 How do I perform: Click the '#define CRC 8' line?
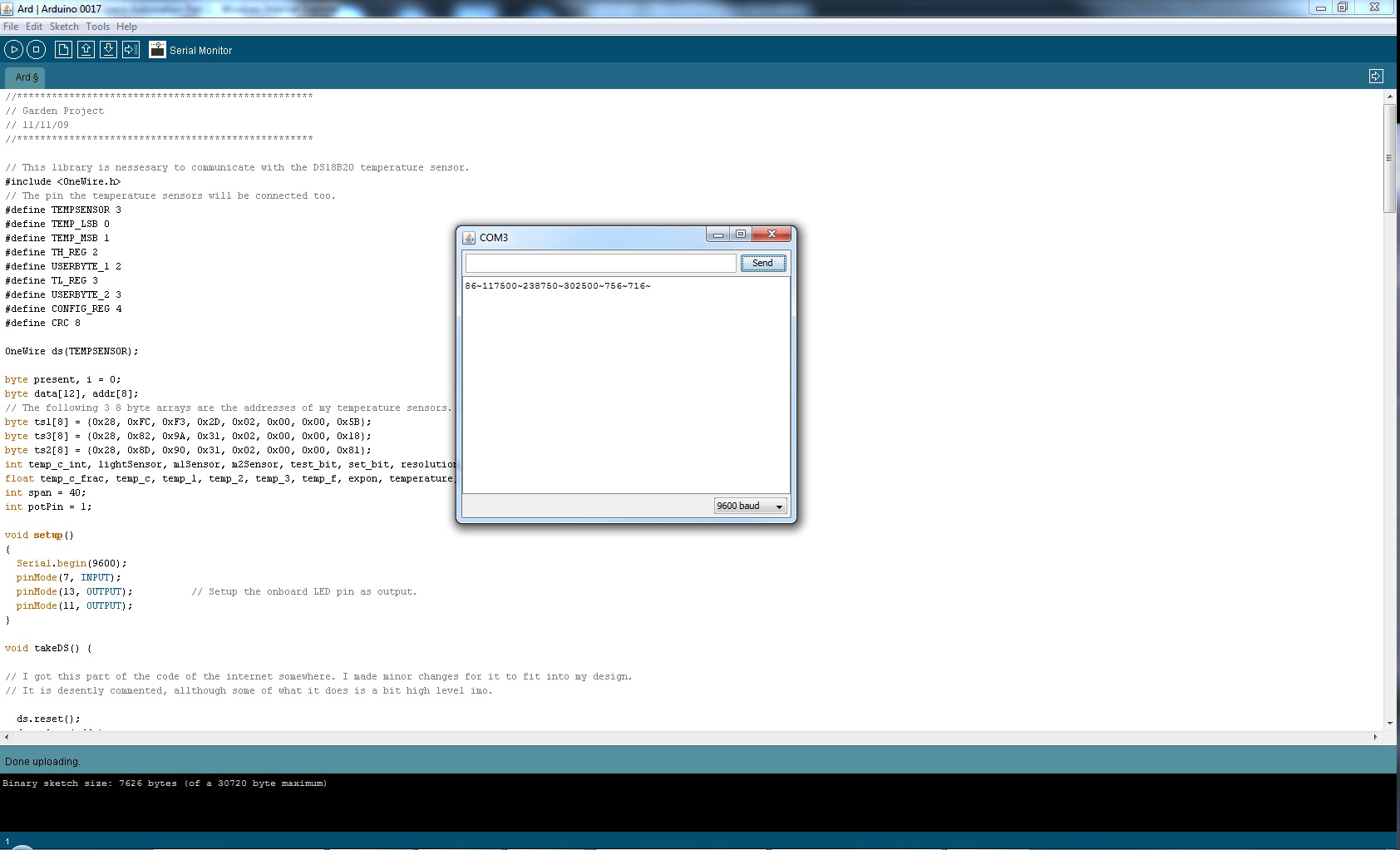coord(42,323)
